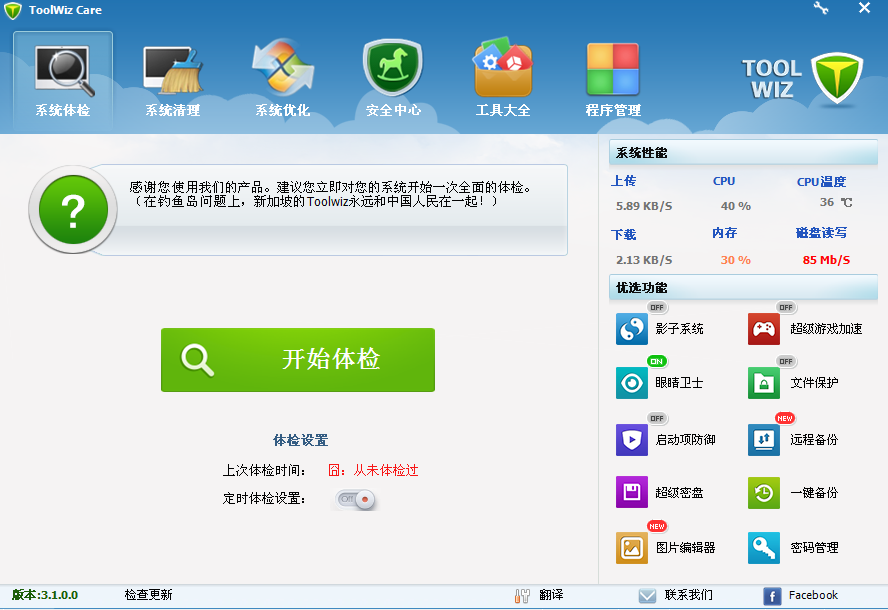Click the 优选功能 section header
Screen dimensions: 888x610
[743, 287]
